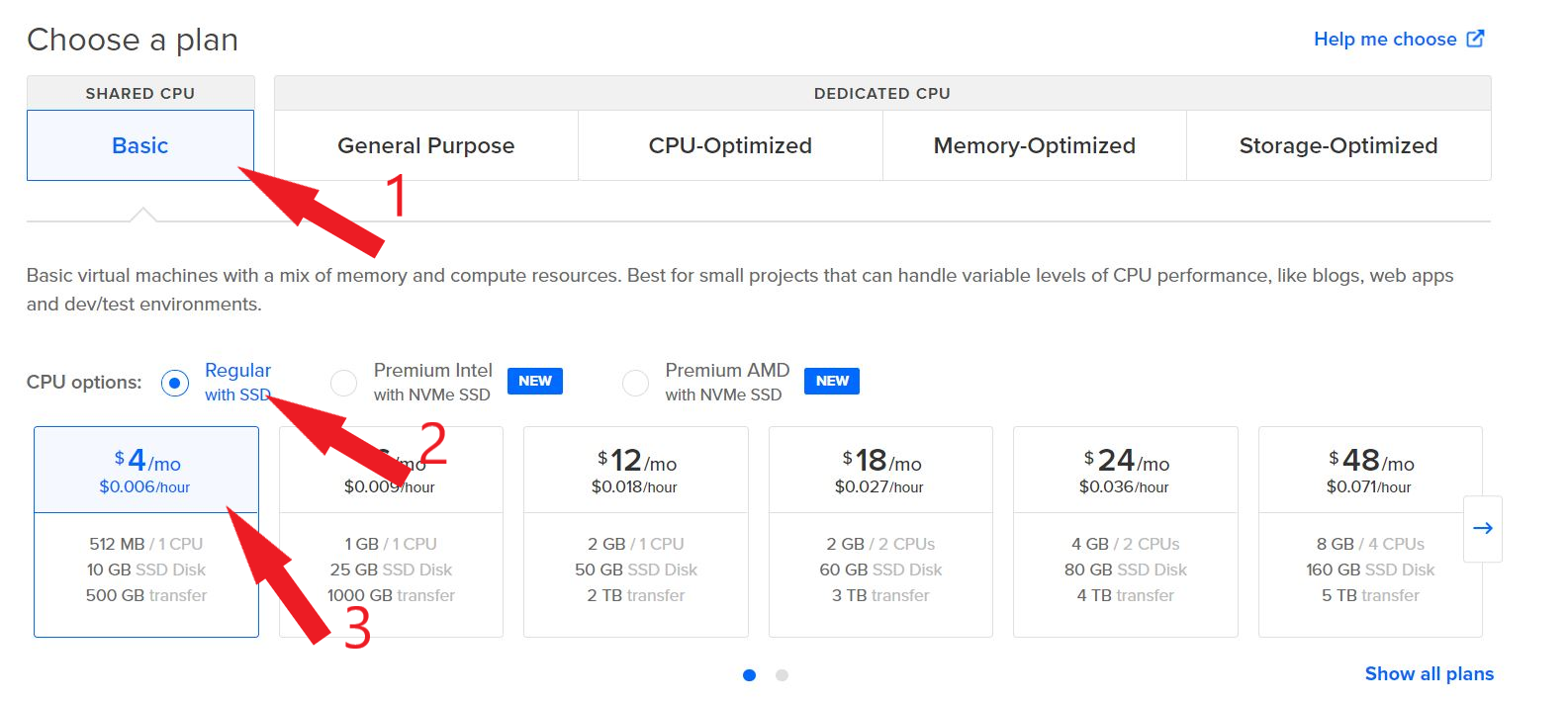Pick the $4/mo 512 MB plan card

point(146,569)
